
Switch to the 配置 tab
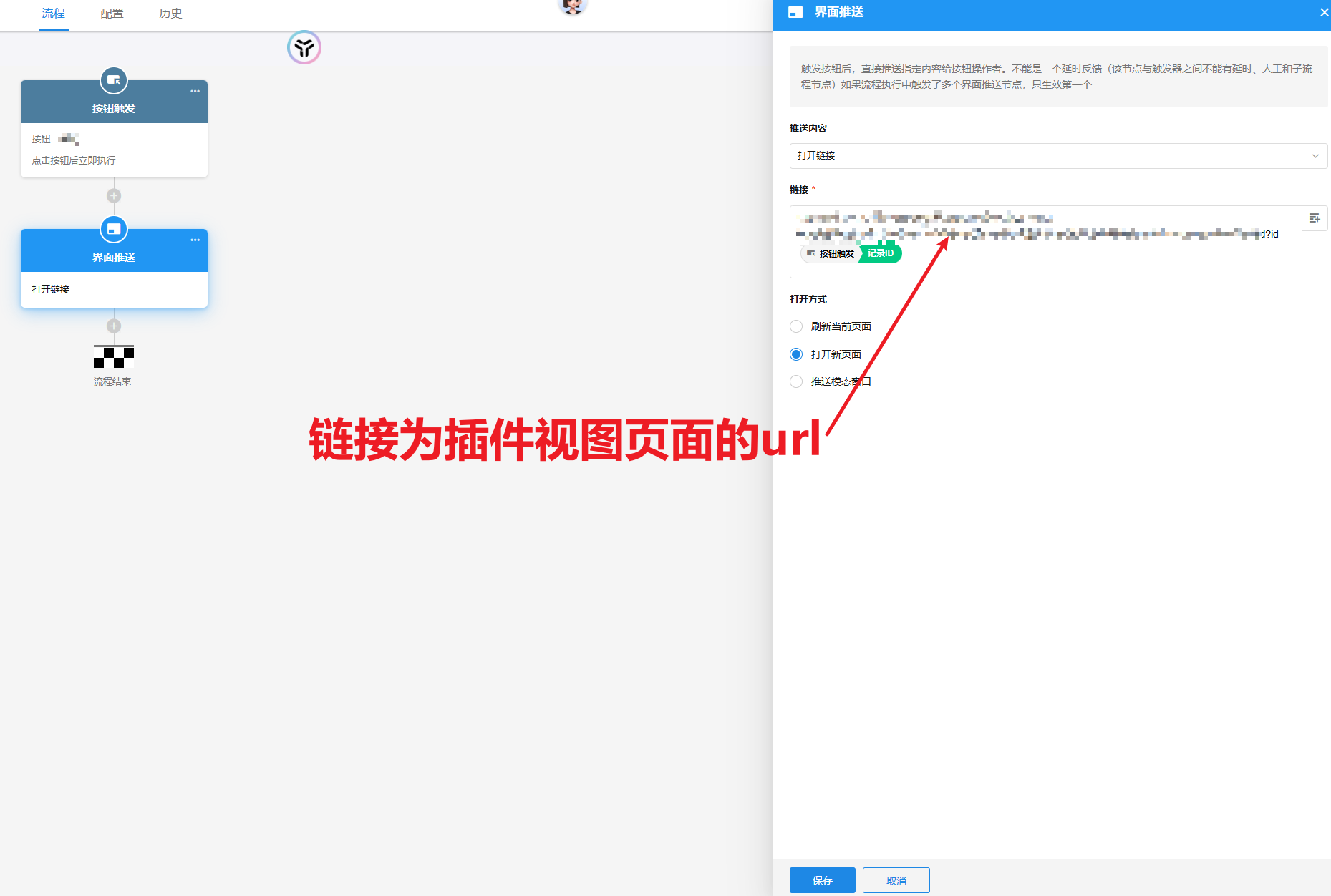(x=112, y=14)
